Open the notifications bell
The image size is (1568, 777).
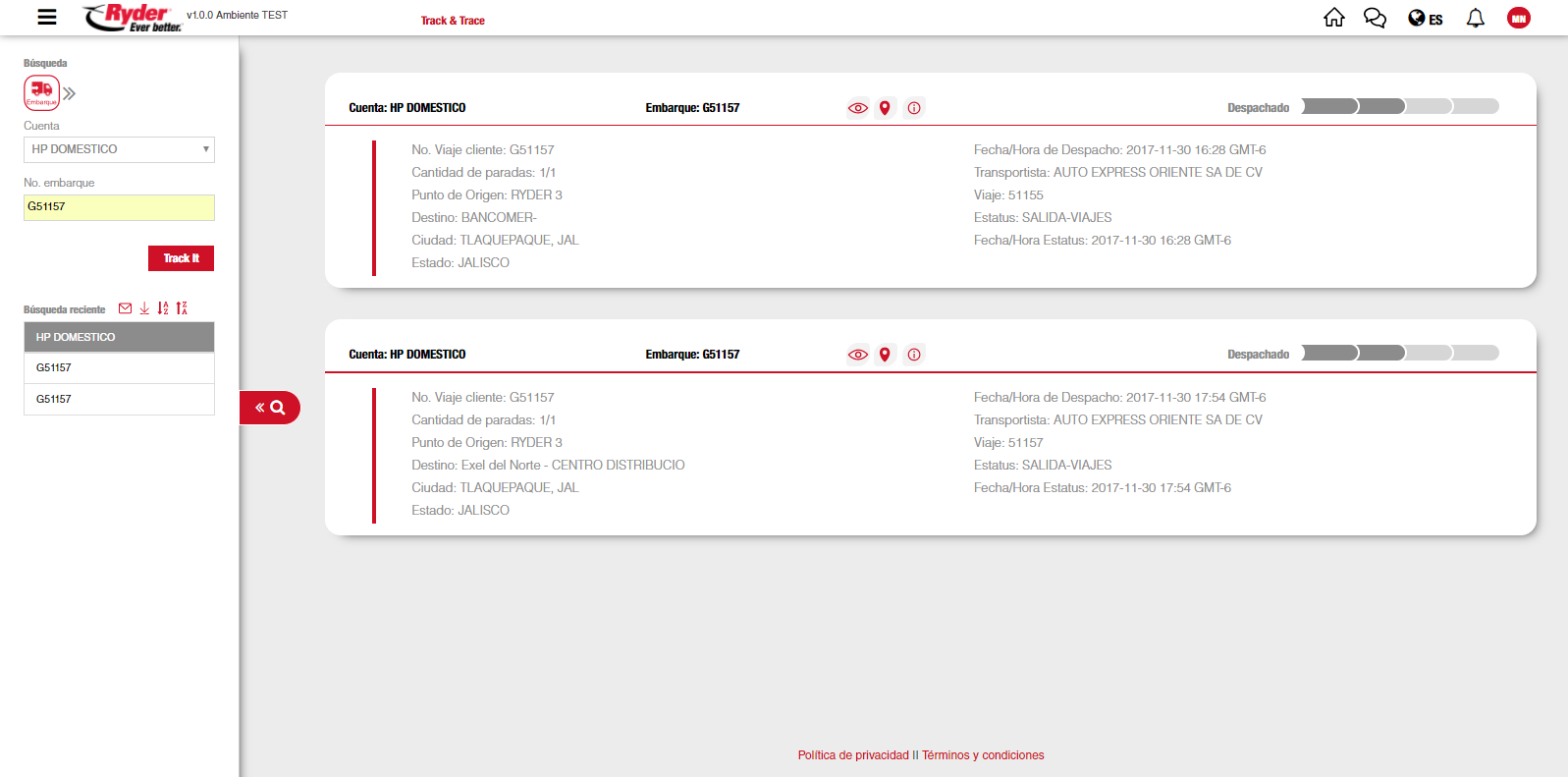[x=1475, y=18]
